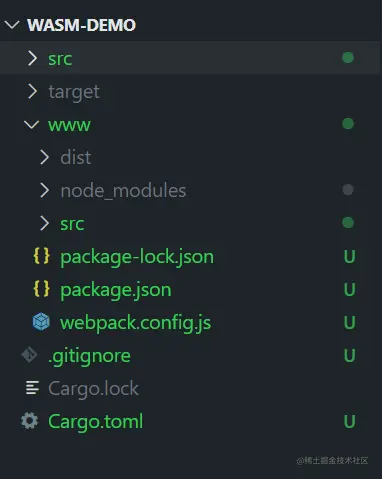Click the gray status dot on node_modules
The width and height of the screenshot is (382, 479).
pyautogui.click(x=348, y=190)
